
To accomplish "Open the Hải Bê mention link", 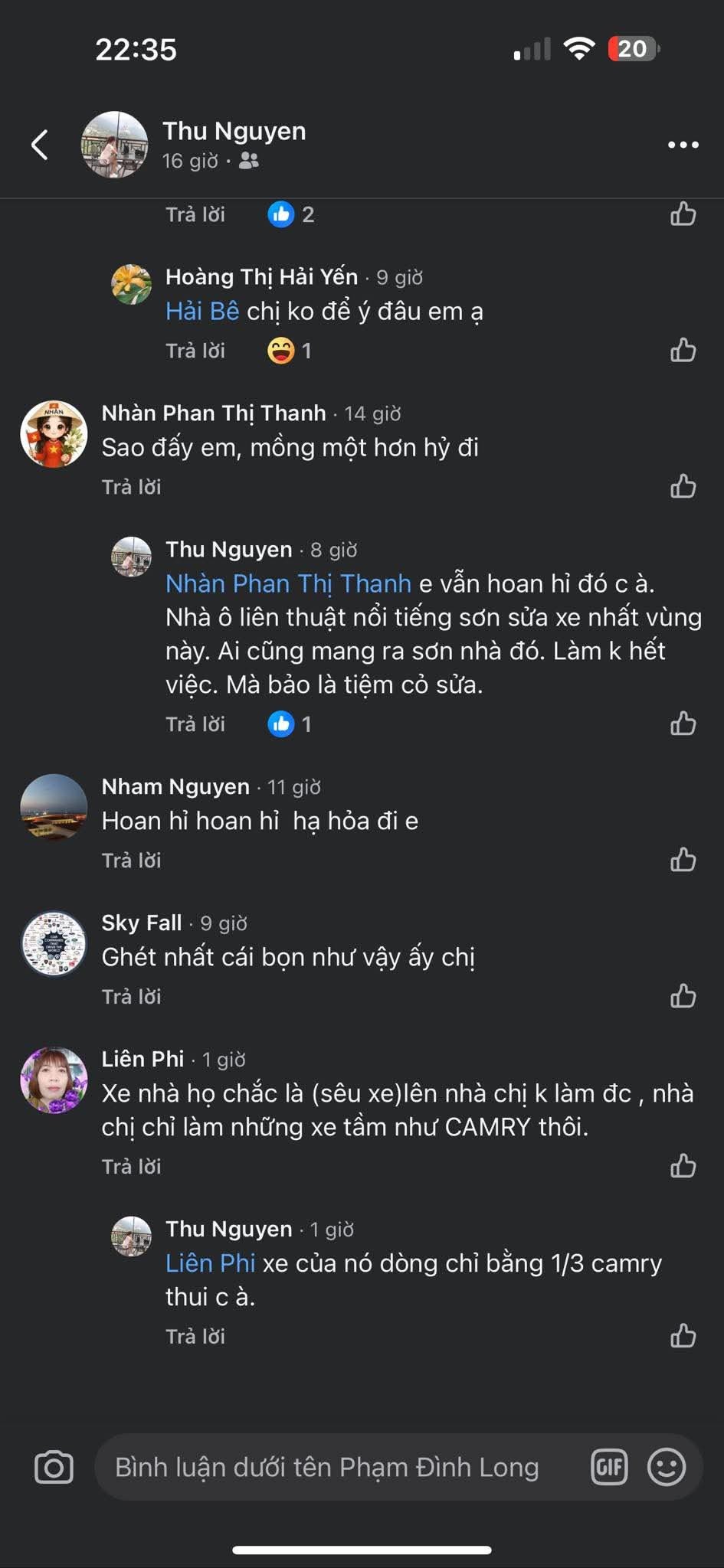I will [x=201, y=311].
